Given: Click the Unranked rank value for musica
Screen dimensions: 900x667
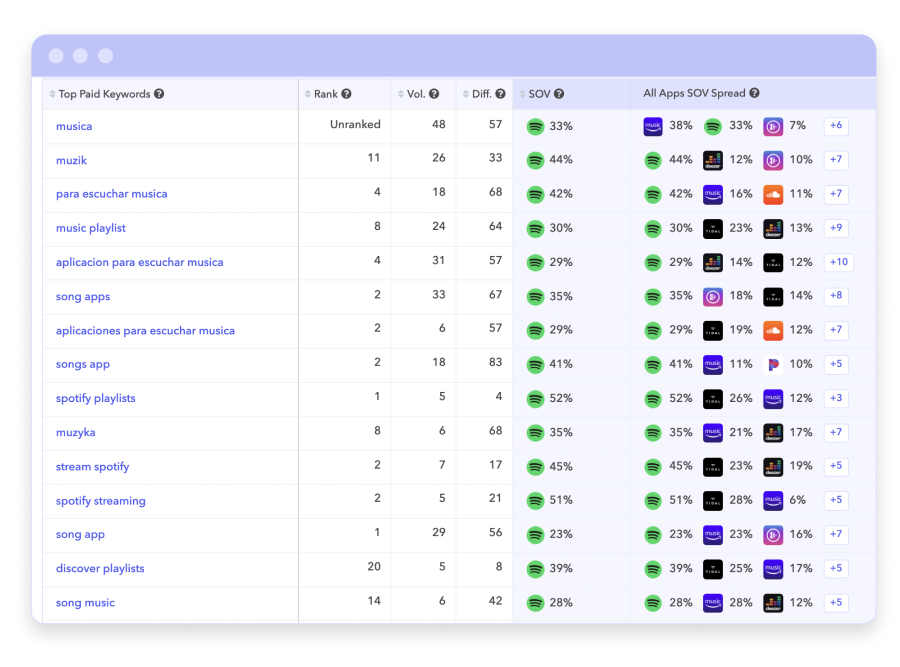Looking at the screenshot, I should [x=355, y=125].
